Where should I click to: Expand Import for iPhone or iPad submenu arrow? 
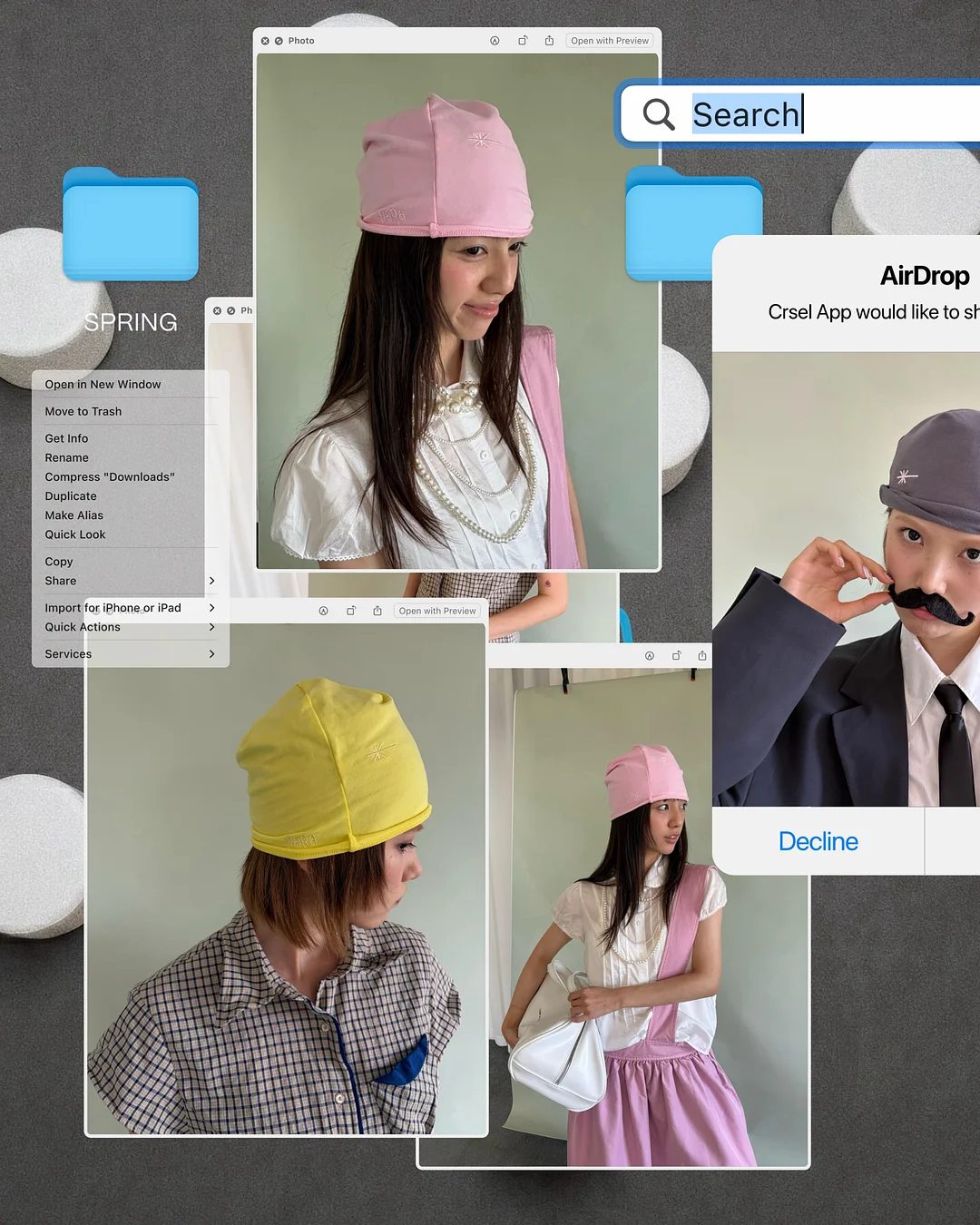(x=212, y=608)
